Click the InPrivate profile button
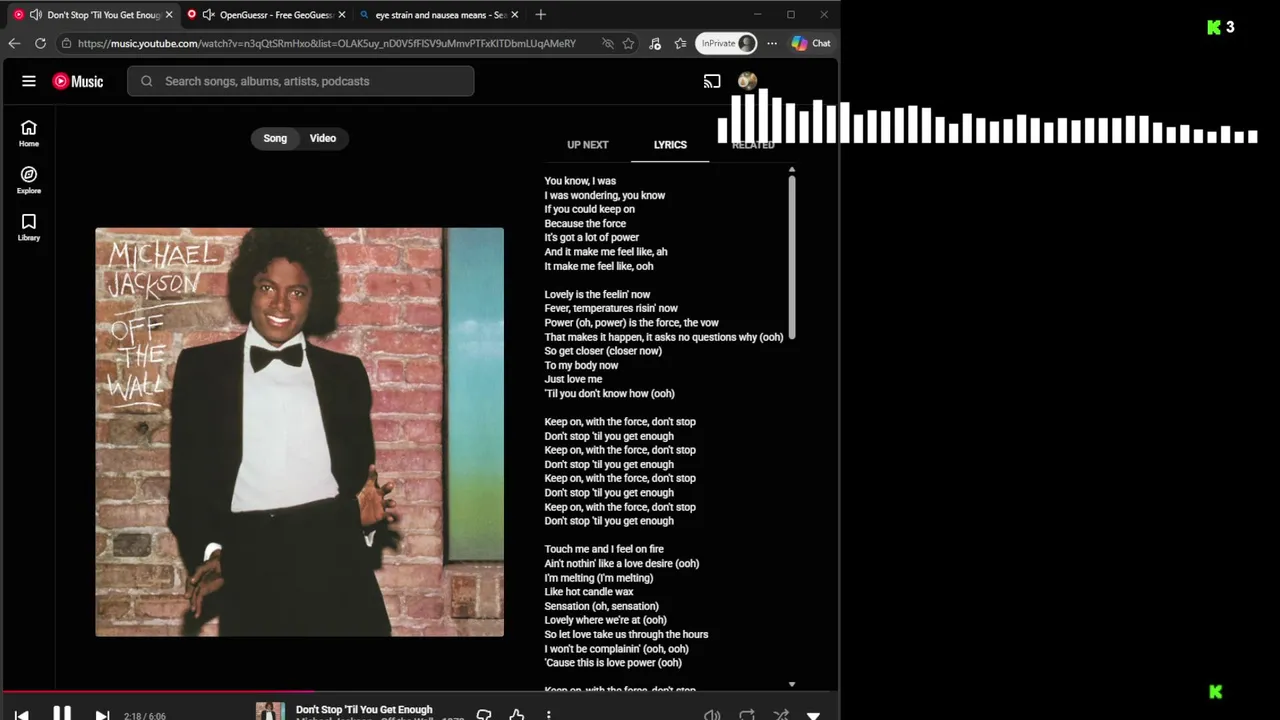This screenshot has width=1280, height=720. point(726,43)
